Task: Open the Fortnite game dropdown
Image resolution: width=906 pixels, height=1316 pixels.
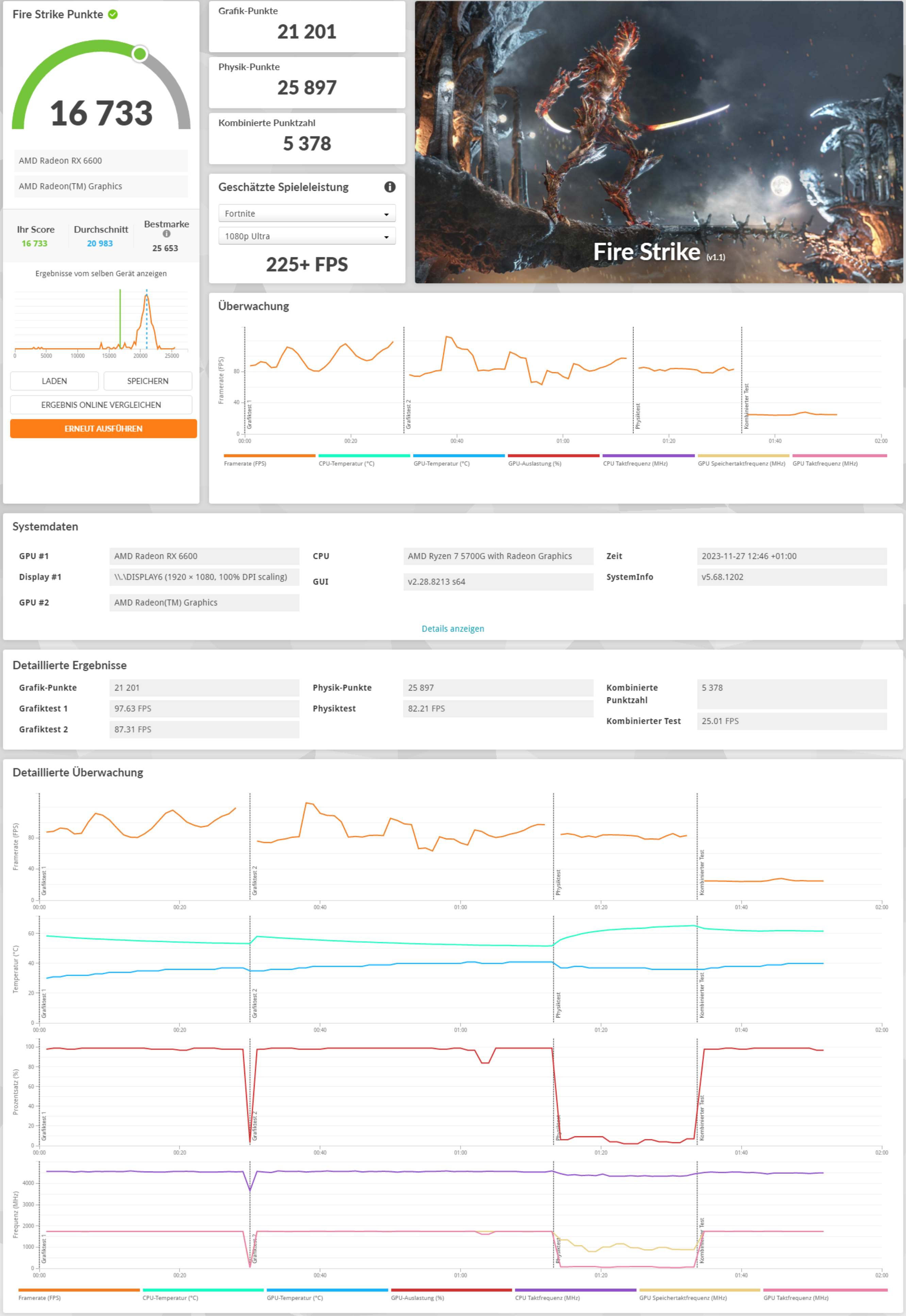Action: pos(307,213)
